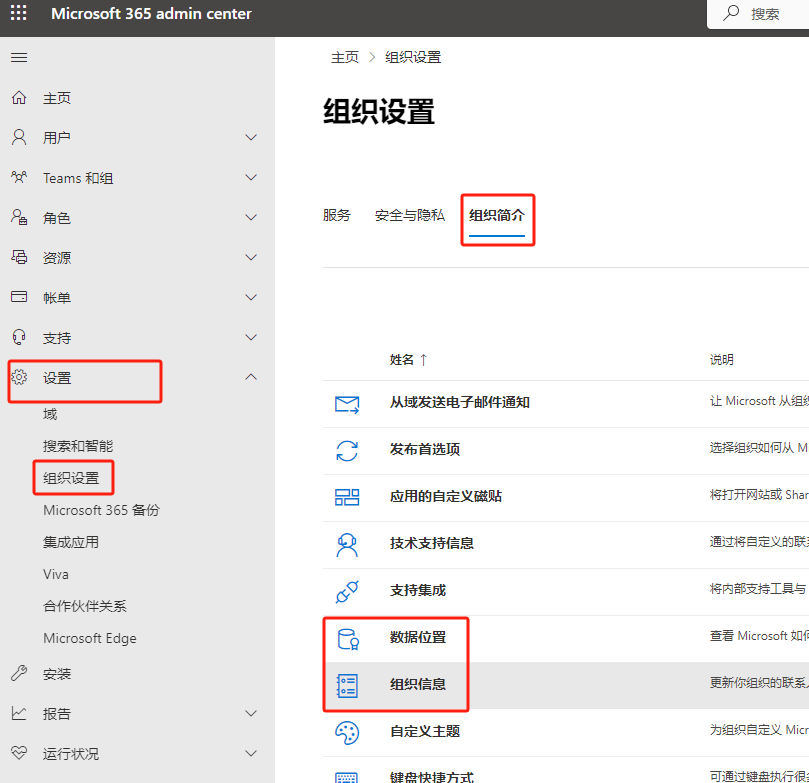The image size is (809, 783).
Task: Select the 组织简介 tab
Action: 497,215
